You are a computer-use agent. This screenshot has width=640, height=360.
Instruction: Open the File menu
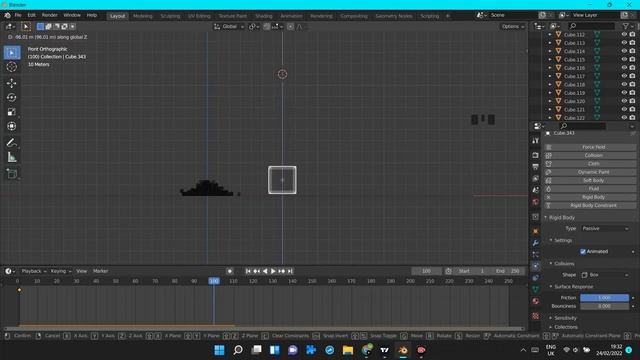tap(18, 16)
